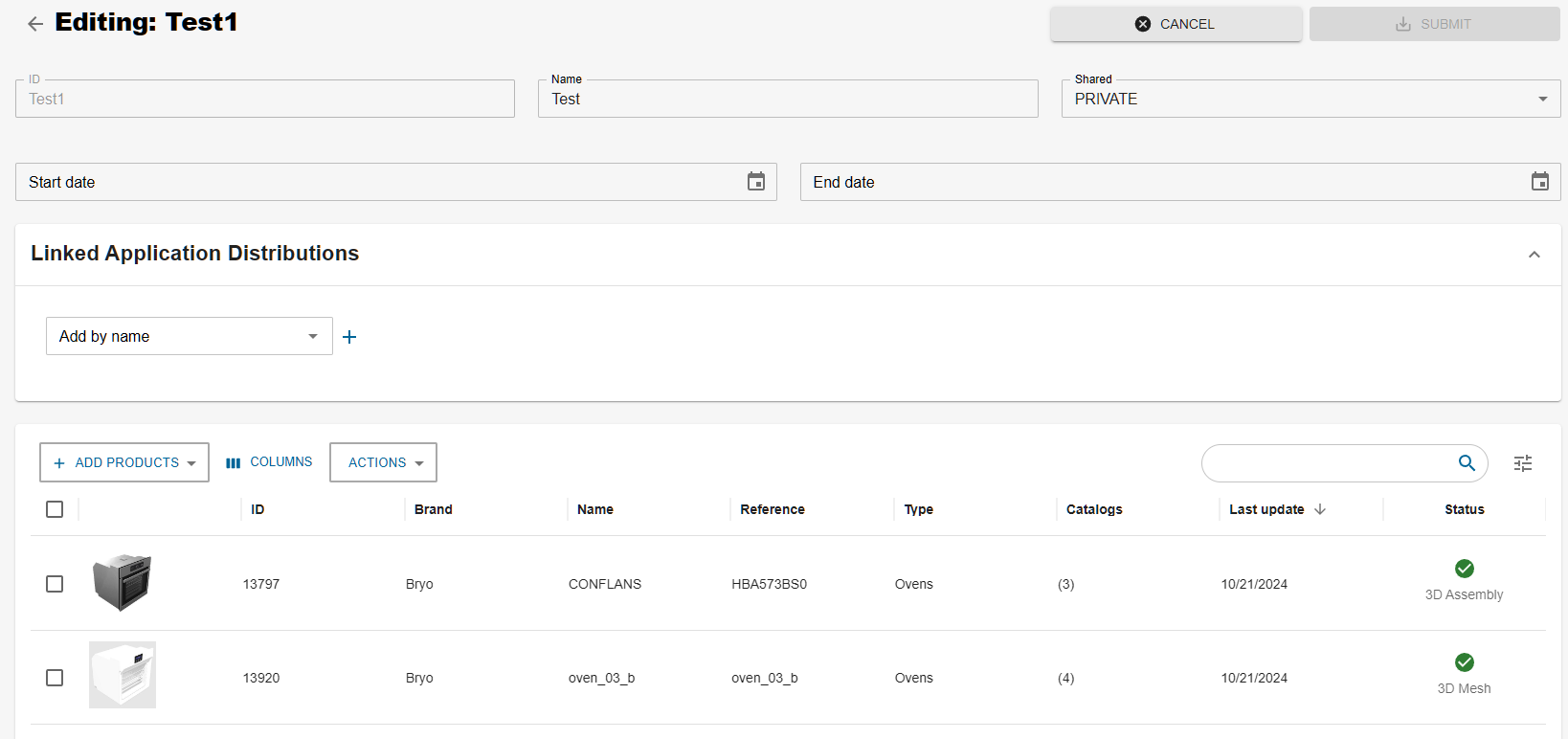The width and height of the screenshot is (1568, 739).
Task: Click the 3D Mesh status label
Action: coord(1465,688)
